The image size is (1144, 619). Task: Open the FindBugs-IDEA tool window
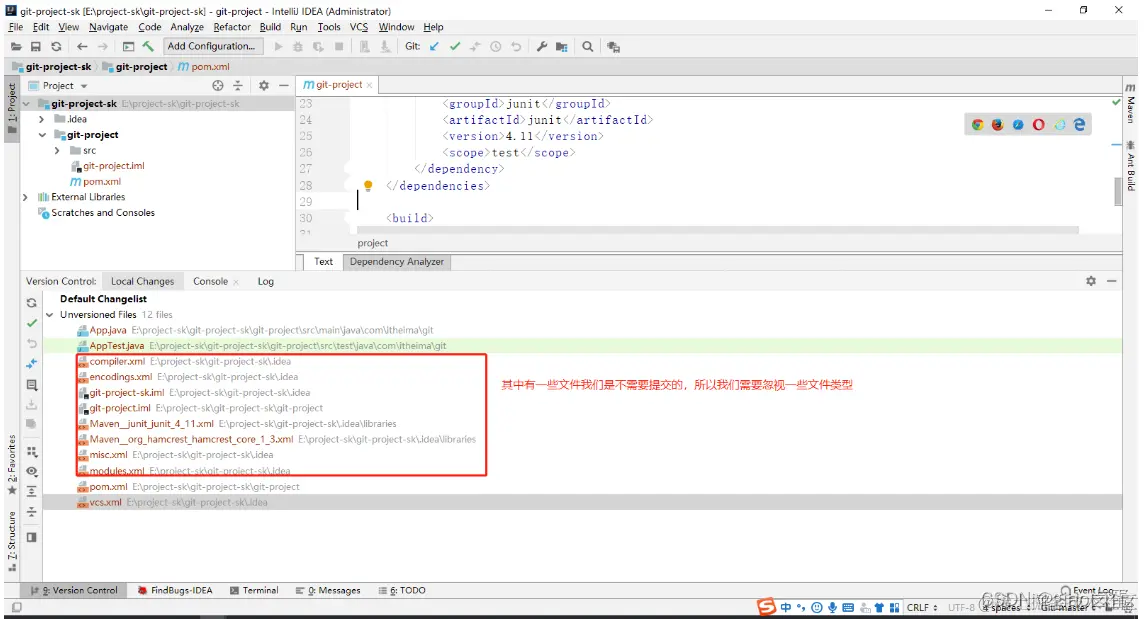point(175,591)
